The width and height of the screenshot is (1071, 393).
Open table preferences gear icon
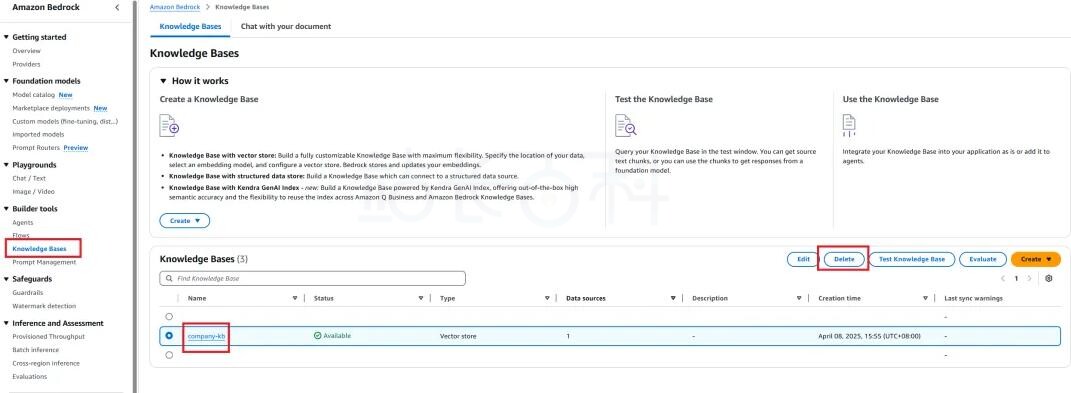[1049, 278]
